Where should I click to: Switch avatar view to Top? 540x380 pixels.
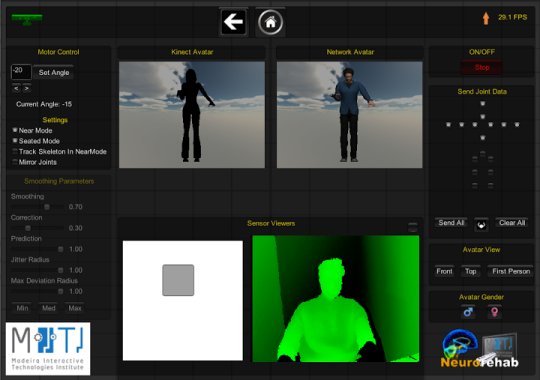[470, 271]
